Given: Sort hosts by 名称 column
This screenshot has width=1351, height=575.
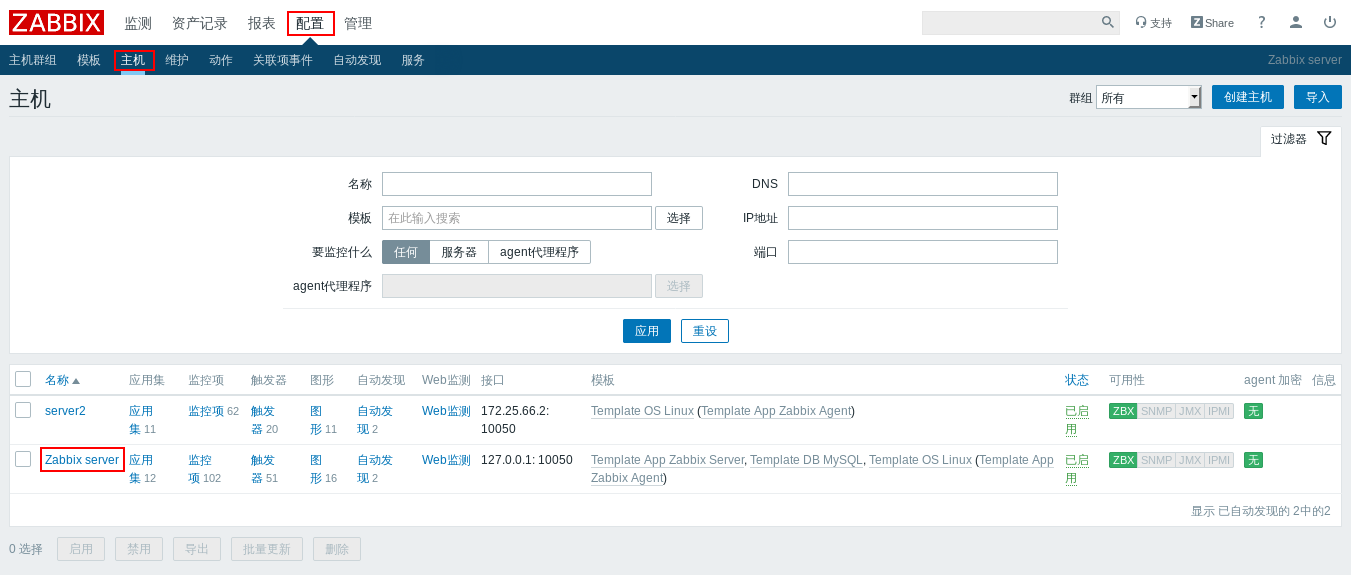Looking at the screenshot, I should pos(62,380).
